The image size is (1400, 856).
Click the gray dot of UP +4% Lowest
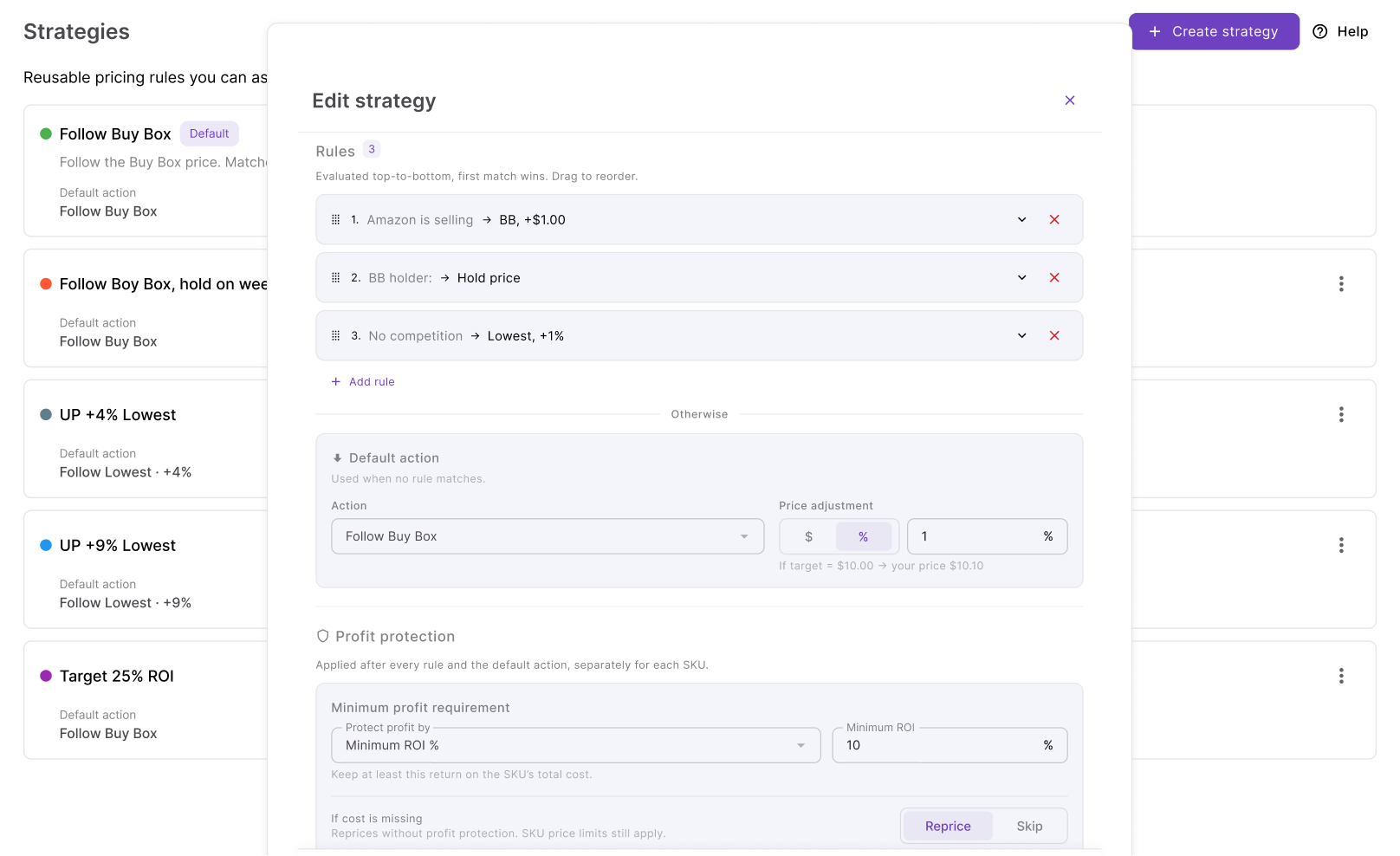[46, 415]
